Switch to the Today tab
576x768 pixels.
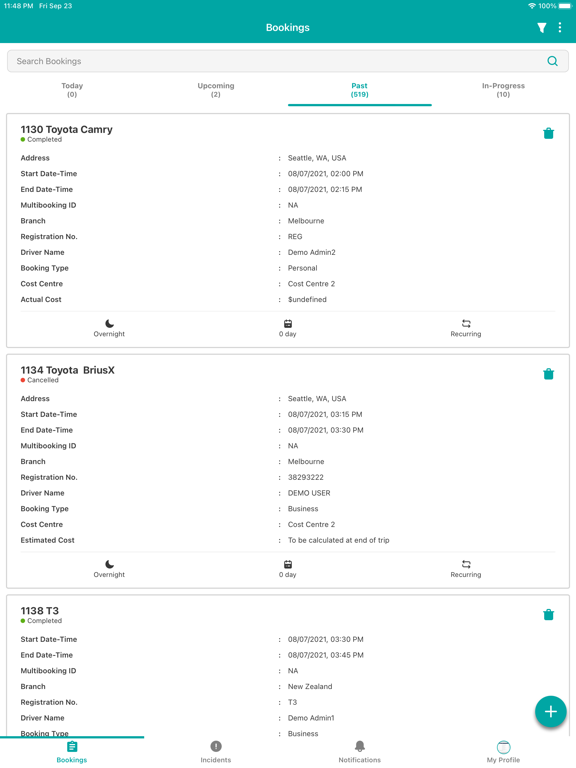pyautogui.click(x=72, y=90)
